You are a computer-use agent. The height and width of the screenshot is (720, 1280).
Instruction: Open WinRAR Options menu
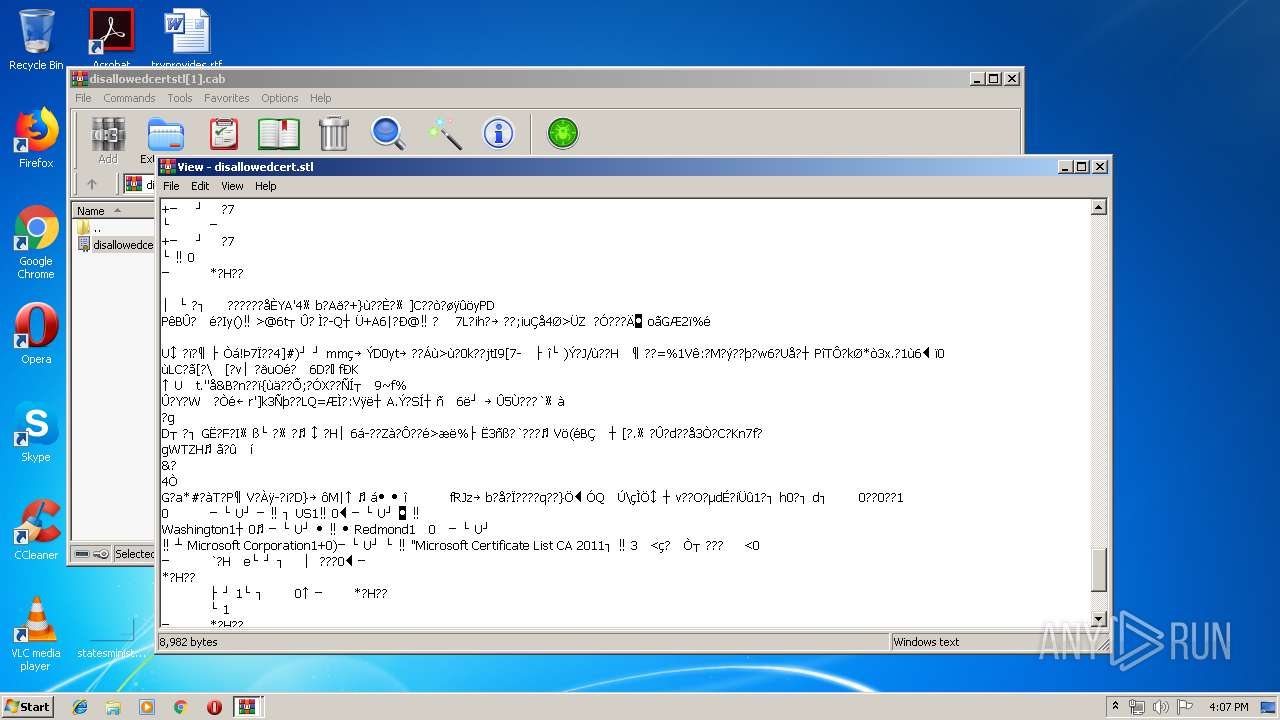(280, 98)
